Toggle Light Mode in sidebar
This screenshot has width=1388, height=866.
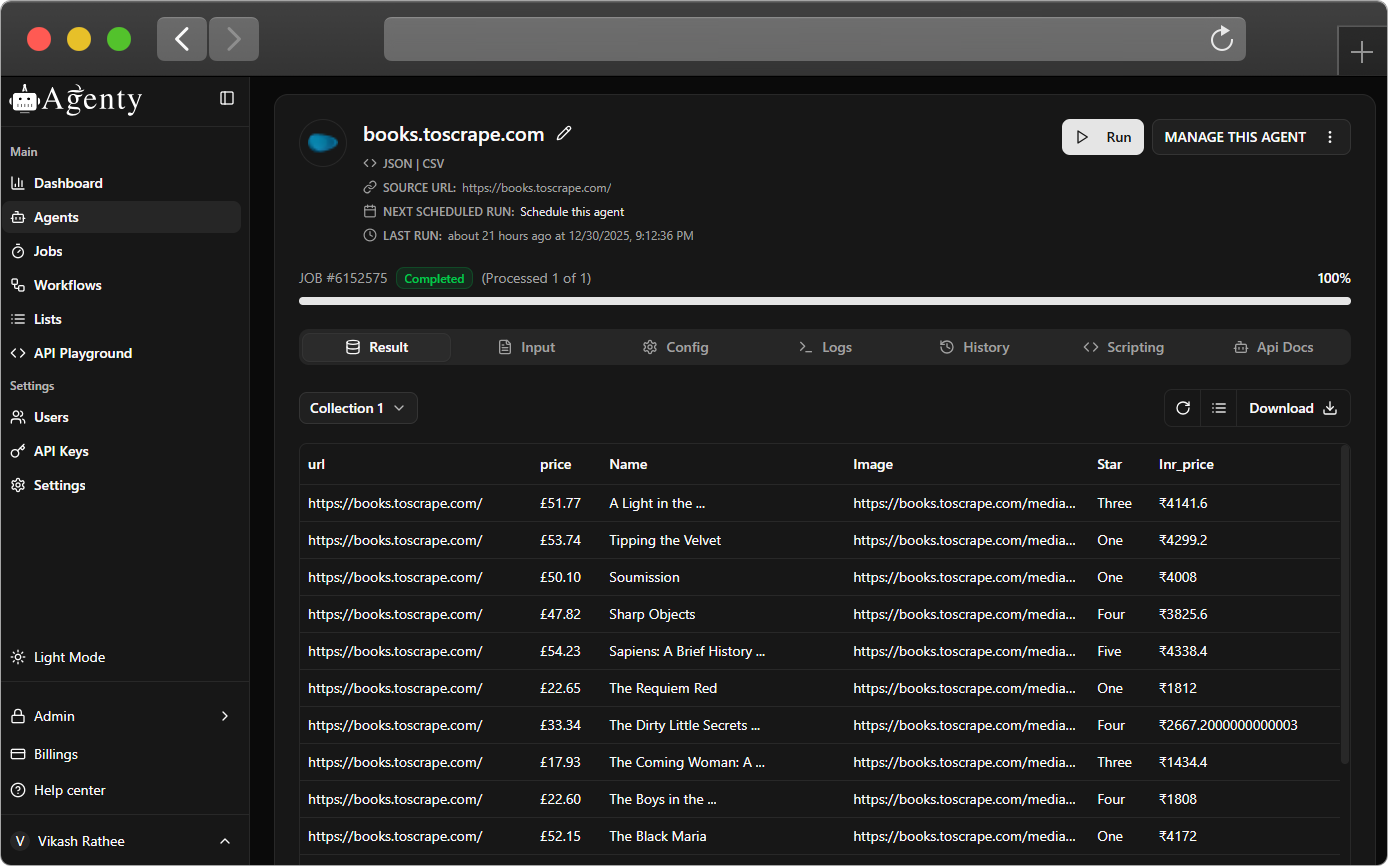point(69,657)
